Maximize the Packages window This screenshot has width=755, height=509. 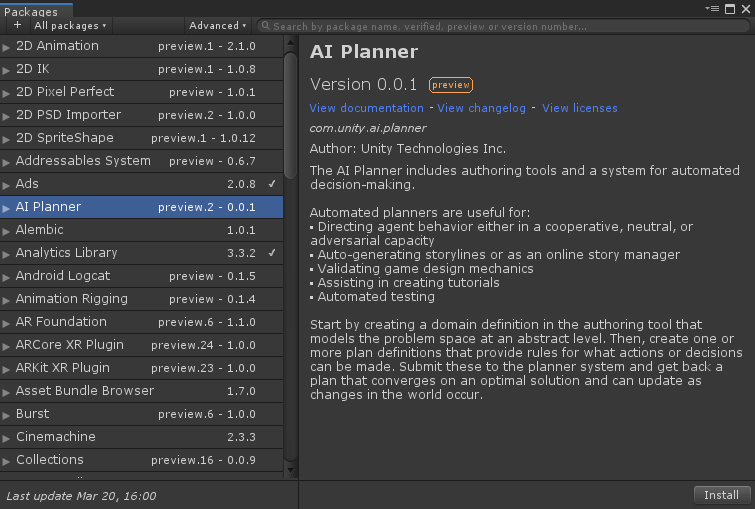coord(730,9)
